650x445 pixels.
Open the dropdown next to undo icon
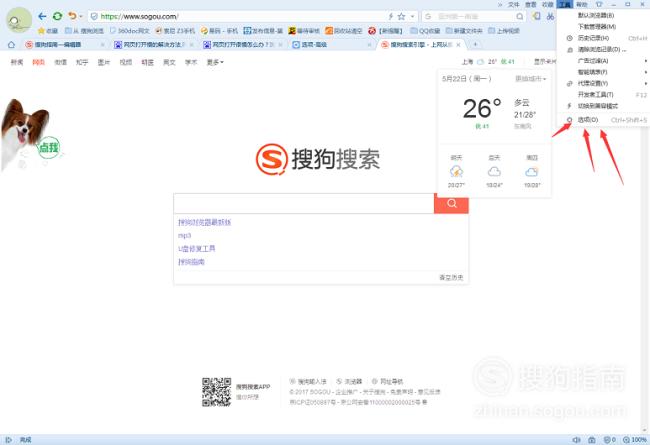tap(80, 17)
